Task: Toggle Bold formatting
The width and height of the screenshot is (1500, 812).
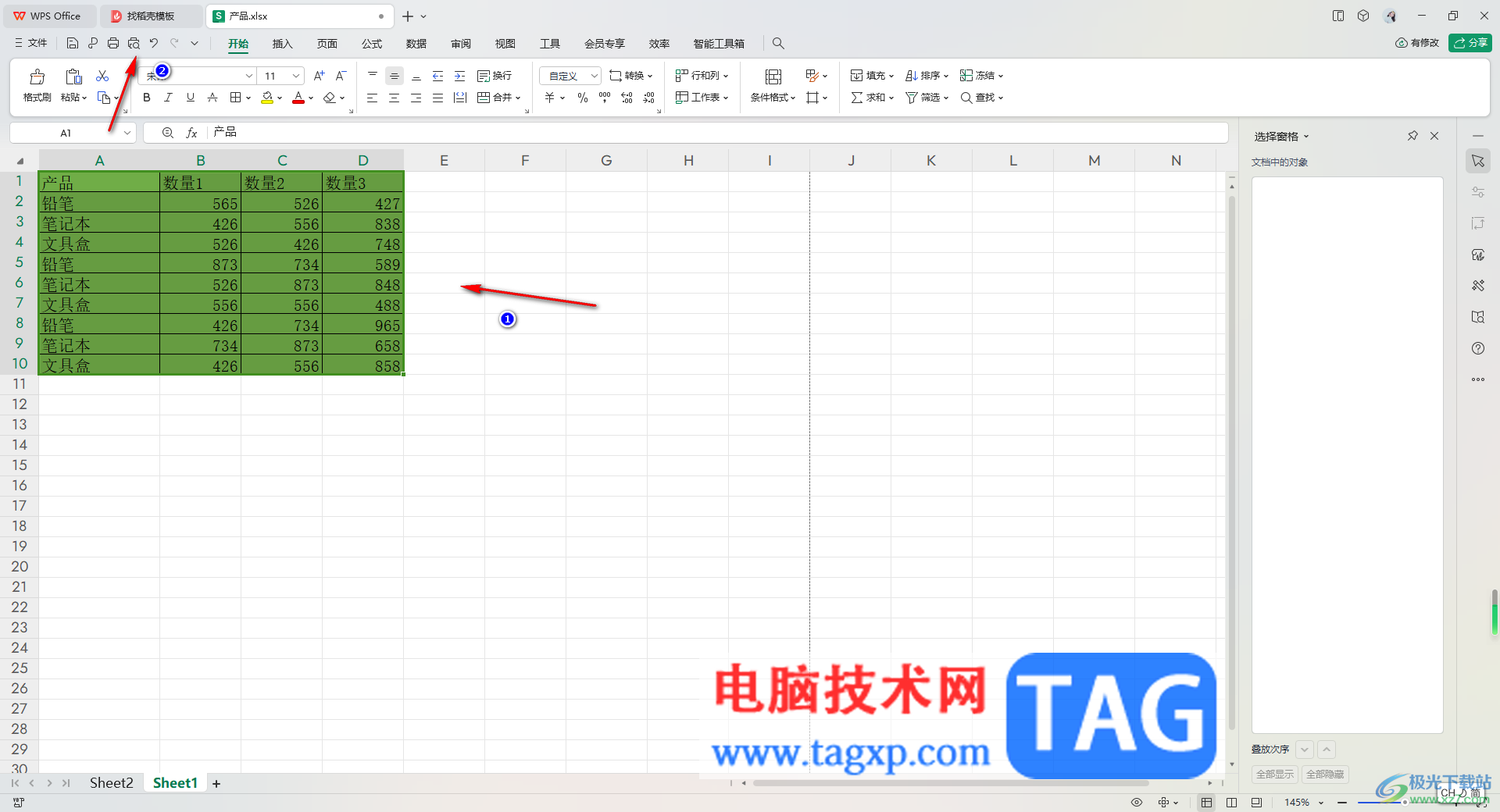Action: point(147,98)
